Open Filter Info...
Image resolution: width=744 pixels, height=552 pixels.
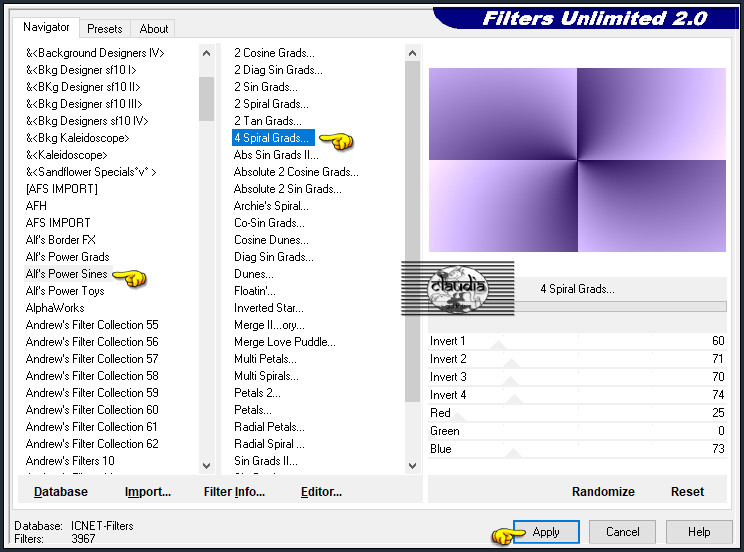(x=234, y=492)
